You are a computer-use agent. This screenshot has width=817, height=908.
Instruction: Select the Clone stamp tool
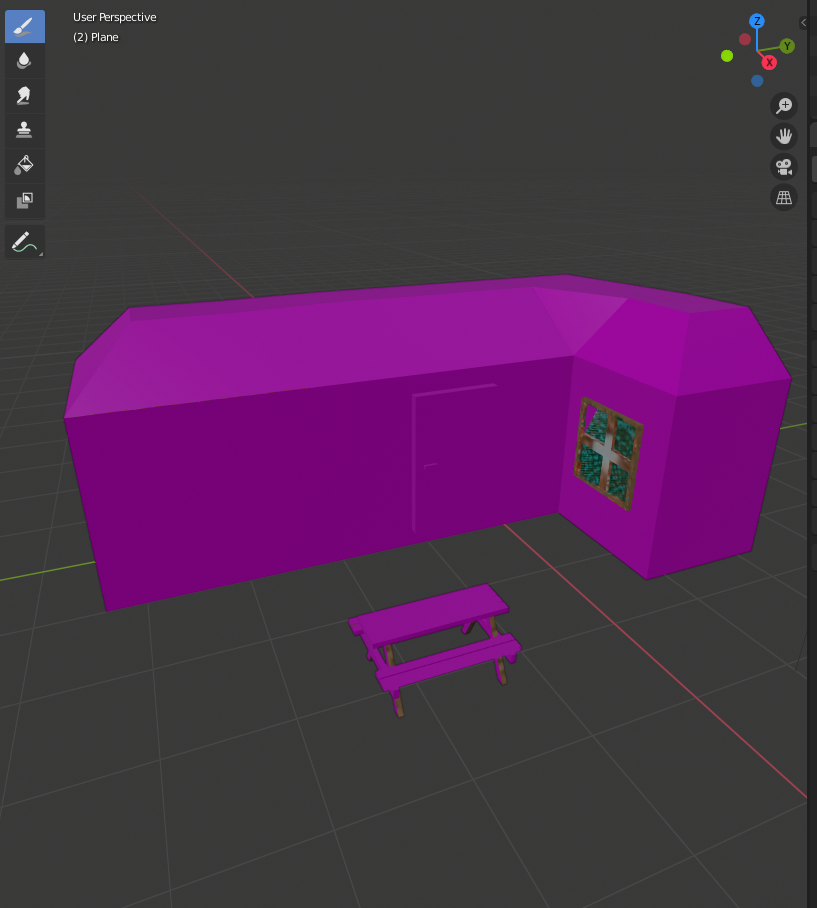24,129
